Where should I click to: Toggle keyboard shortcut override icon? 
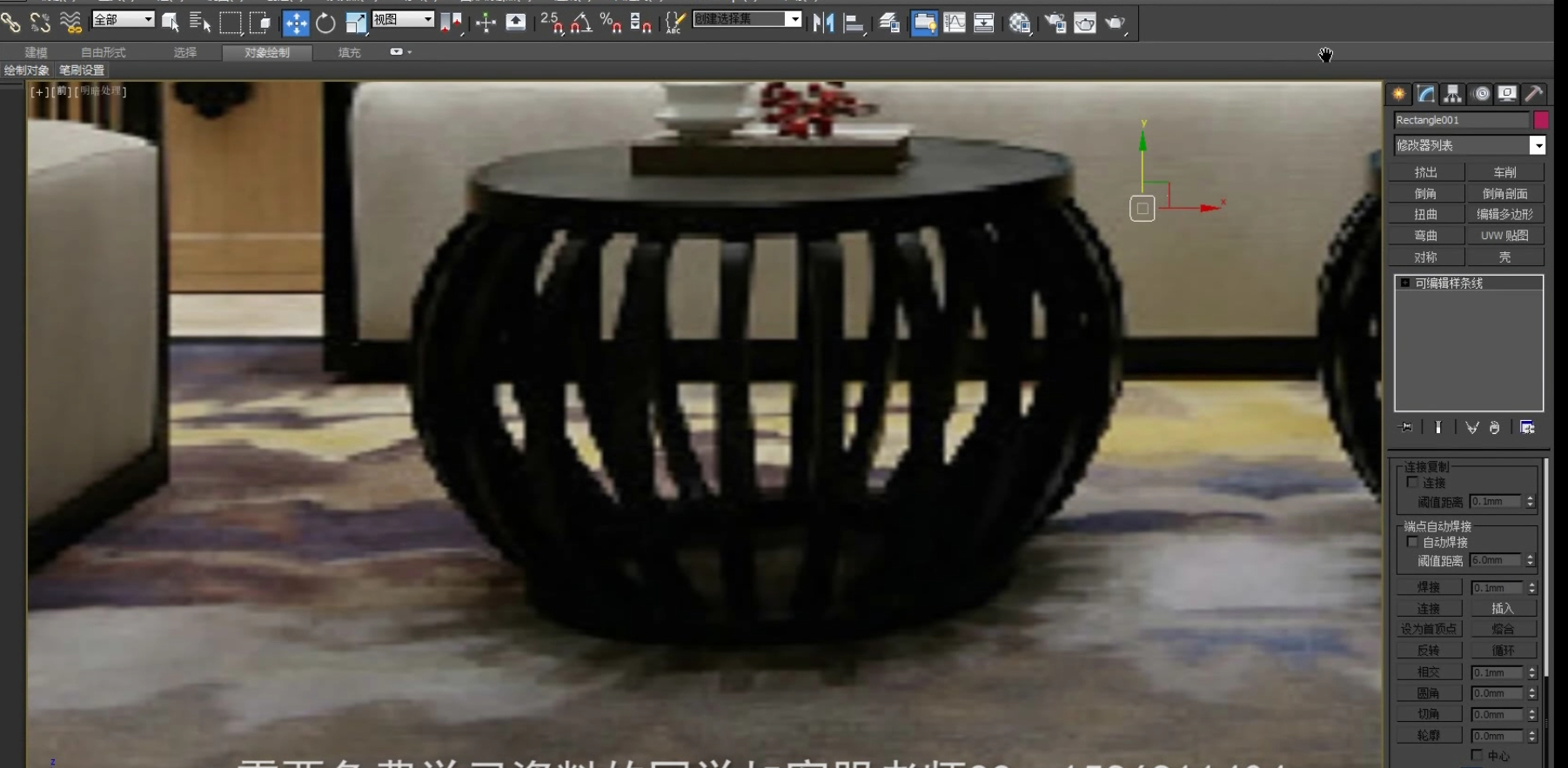click(516, 23)
